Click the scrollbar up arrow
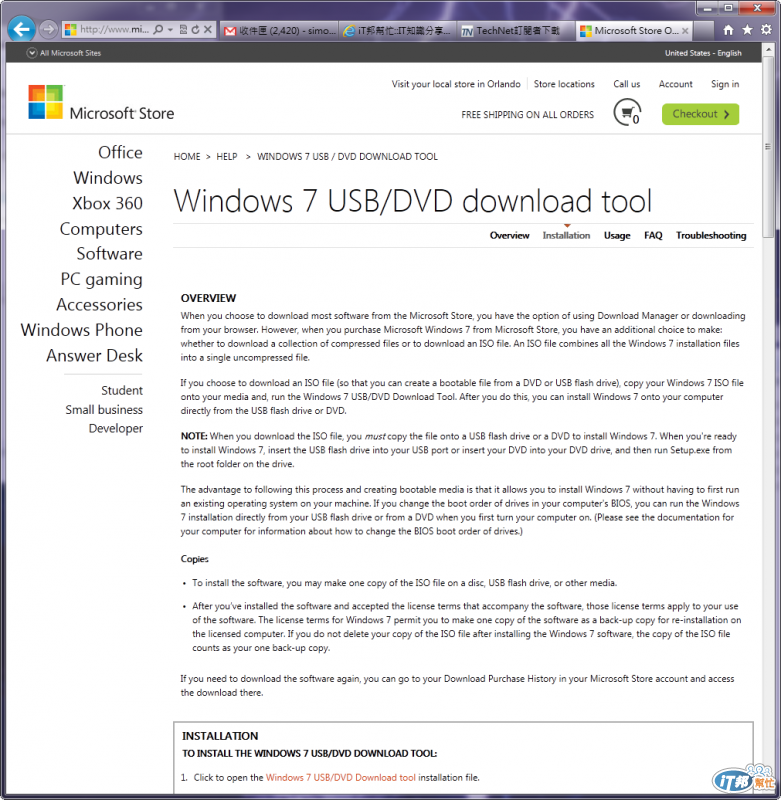The image size is (781, 800). click(x=768, y=49)
